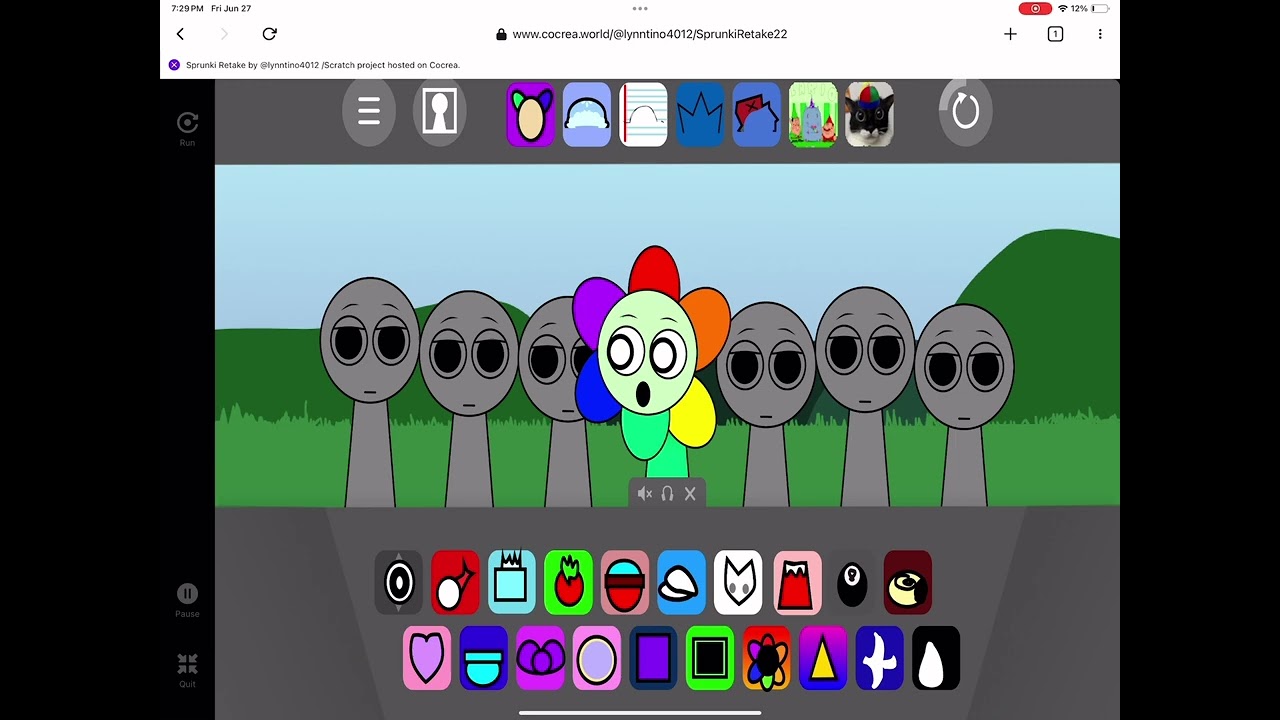
Task: Click the Run button in the sidebar
Action: (x=187, y=128)
